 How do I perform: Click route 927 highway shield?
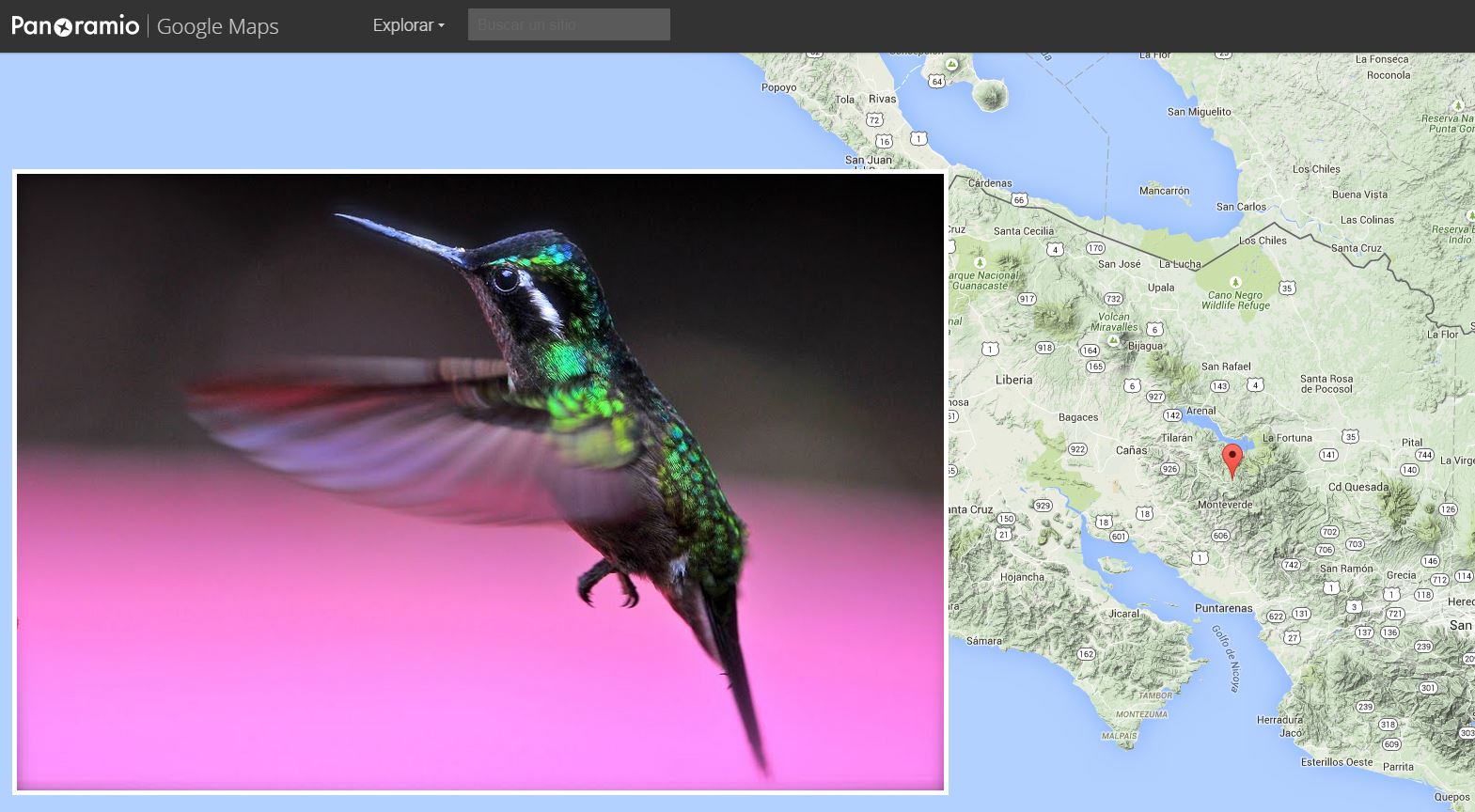pyautogui.click(x=1155, y=397)
